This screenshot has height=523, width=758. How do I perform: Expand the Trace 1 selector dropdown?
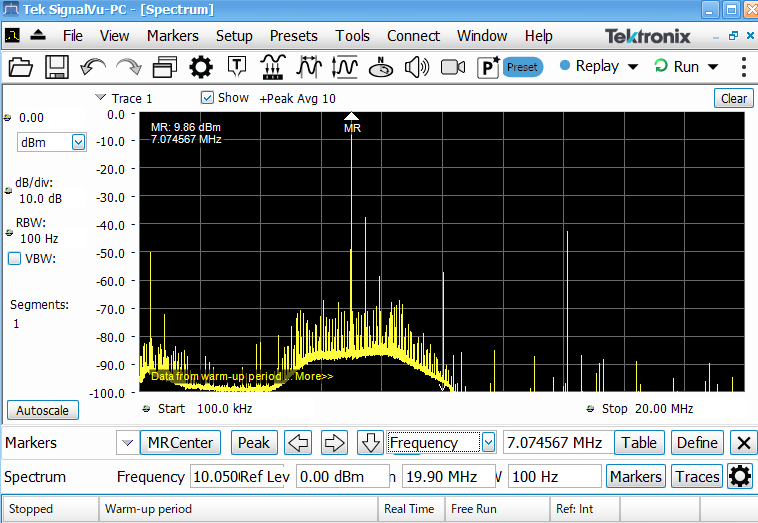tap(100, 98)
